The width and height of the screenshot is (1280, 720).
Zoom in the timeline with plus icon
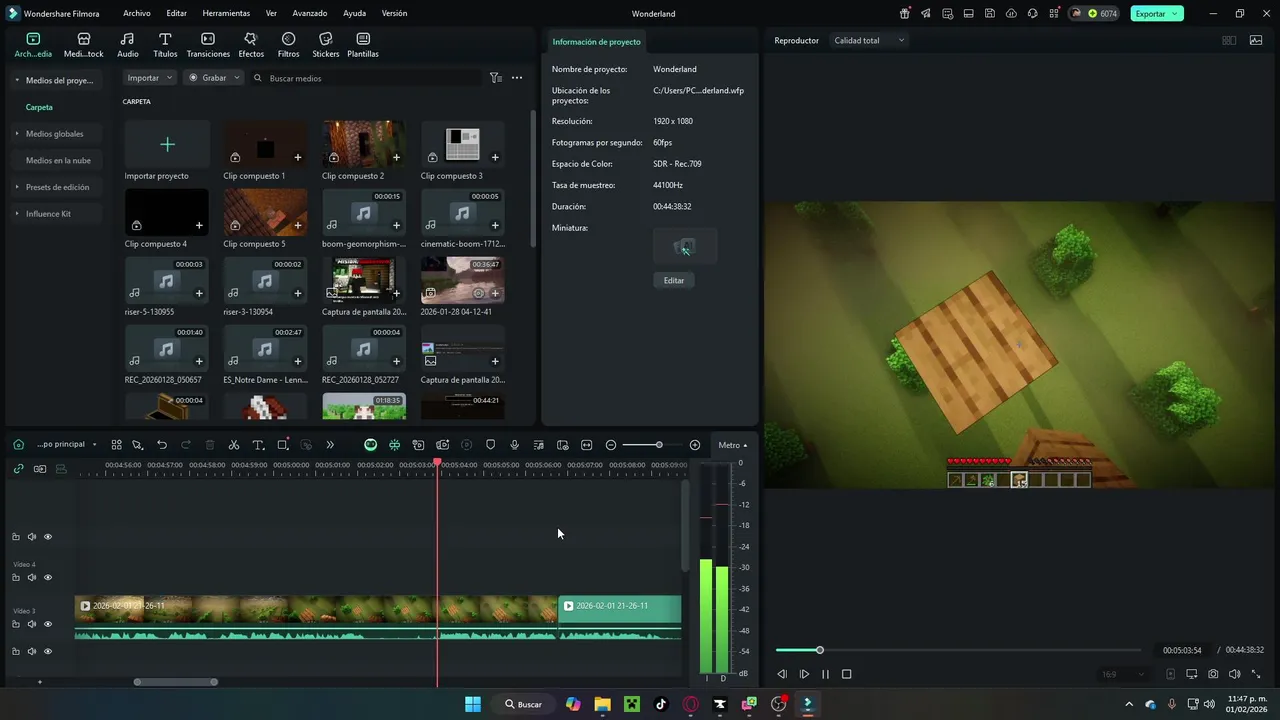pos(695,445)
